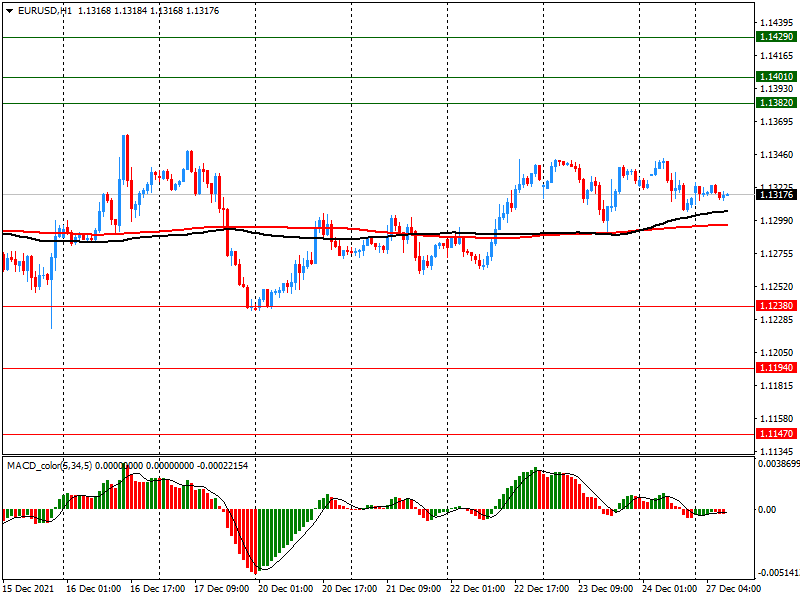Screen dimensions: 800x600
Task: Click the 20 Dec 01:00 time label
Action: (x=286, y=589)
